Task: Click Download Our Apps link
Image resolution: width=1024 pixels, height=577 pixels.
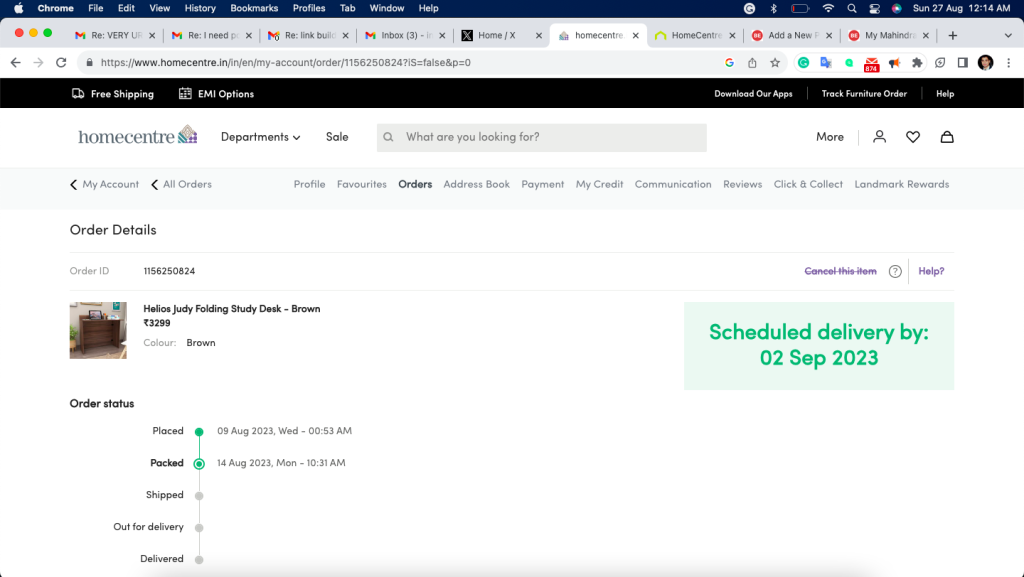Action: coord(753,93)
